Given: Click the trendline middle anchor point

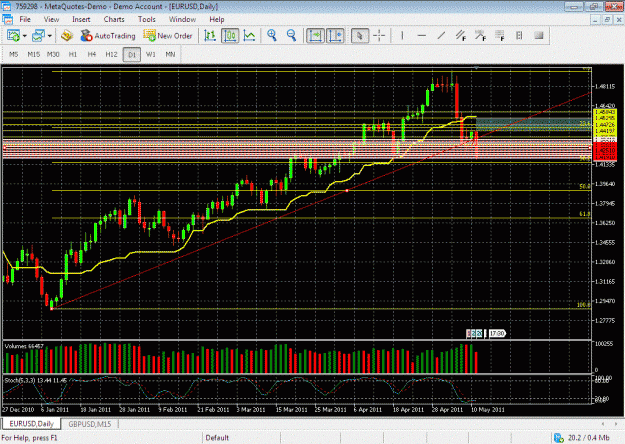Looking at the screenshot, I should tap(347, 191).
